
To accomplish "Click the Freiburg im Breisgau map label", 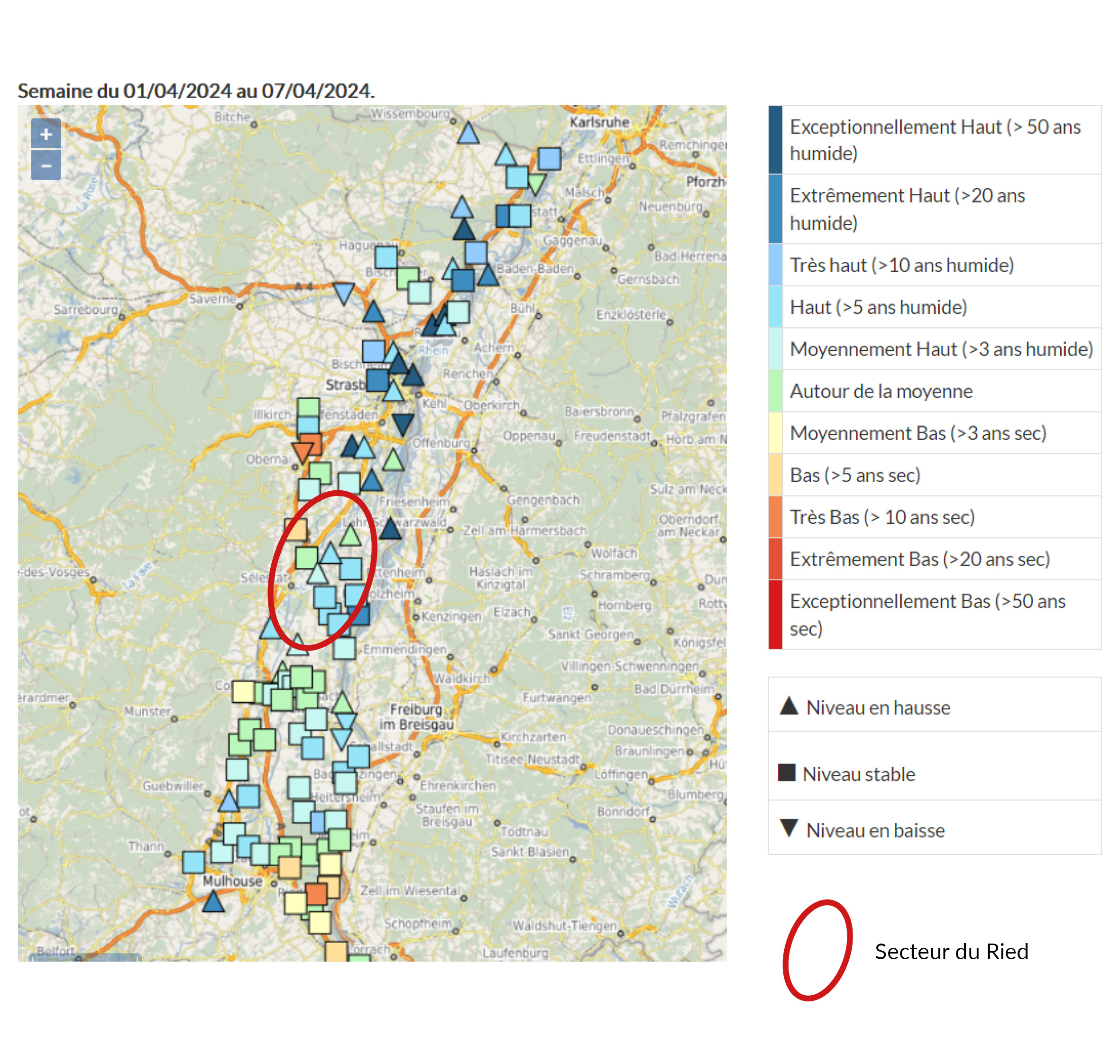I will 416,716.
